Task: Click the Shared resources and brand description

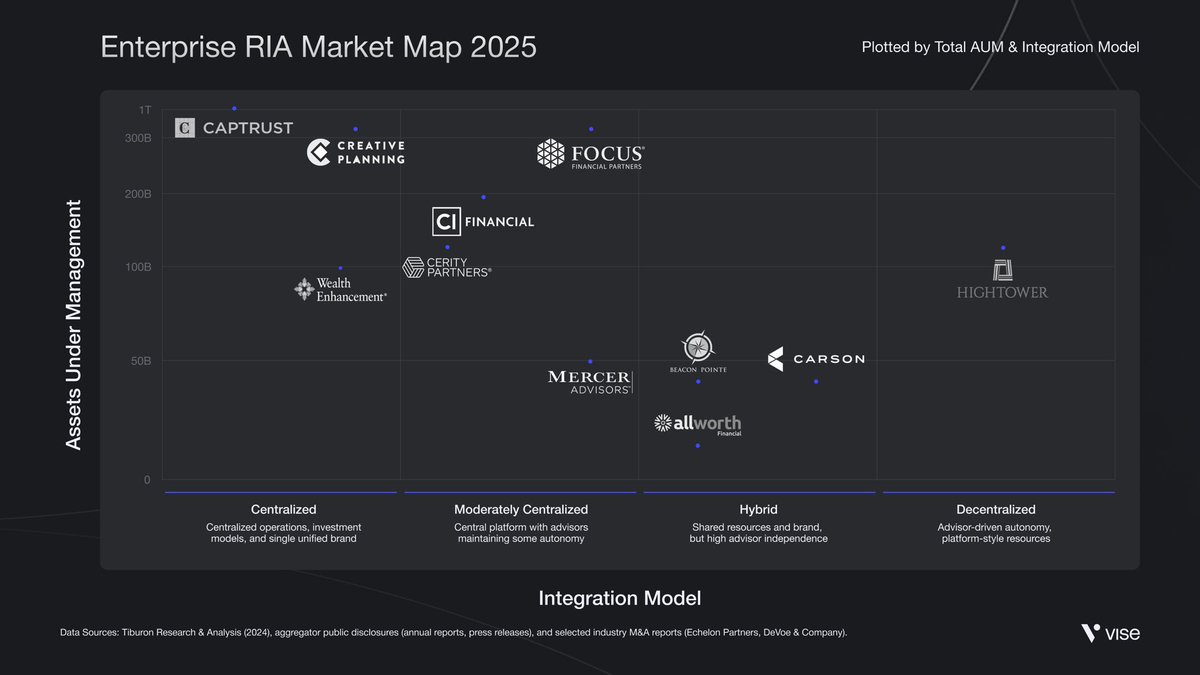Action: coord(759,533)
